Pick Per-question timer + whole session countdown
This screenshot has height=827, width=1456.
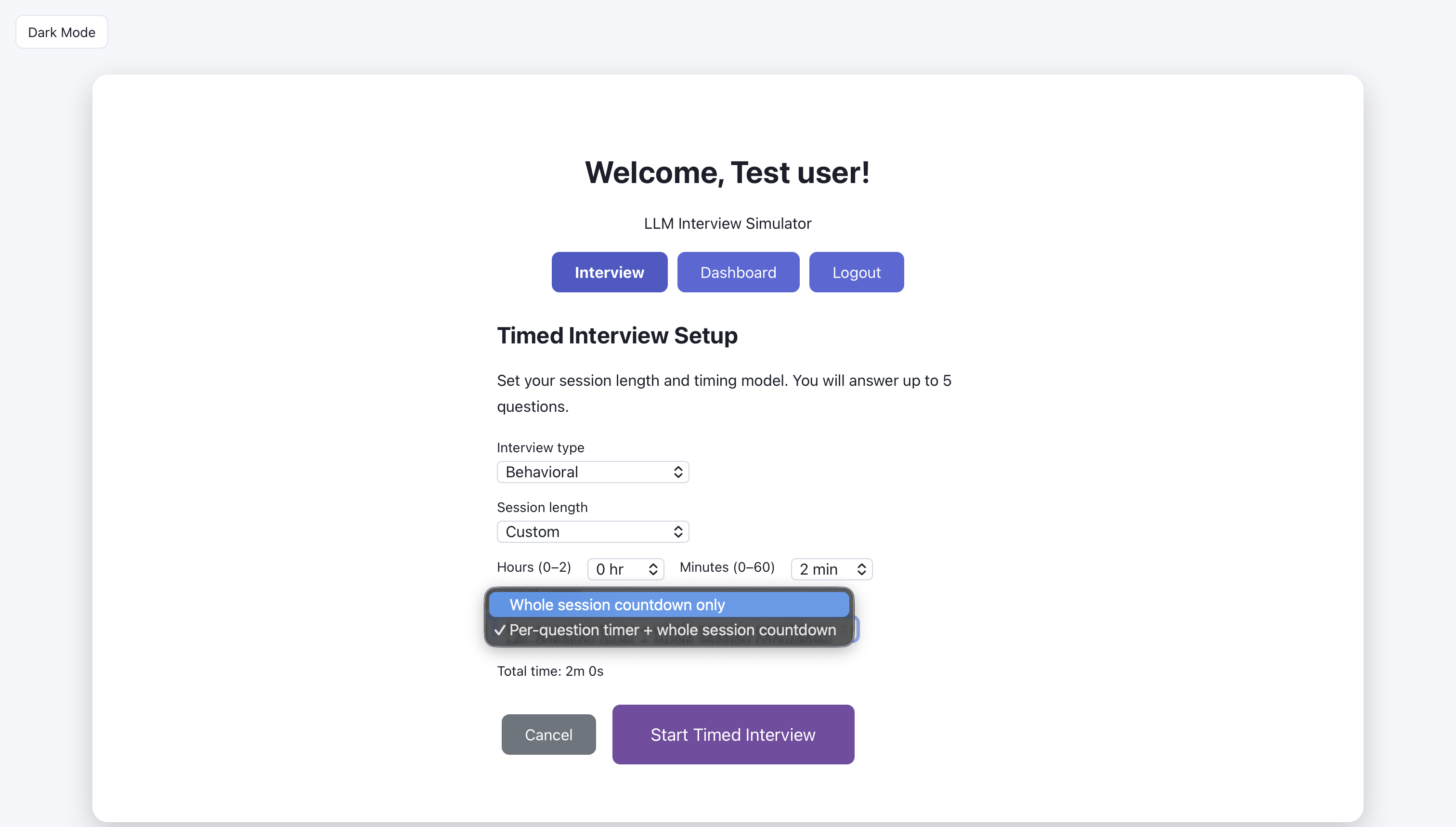(672, 630)
